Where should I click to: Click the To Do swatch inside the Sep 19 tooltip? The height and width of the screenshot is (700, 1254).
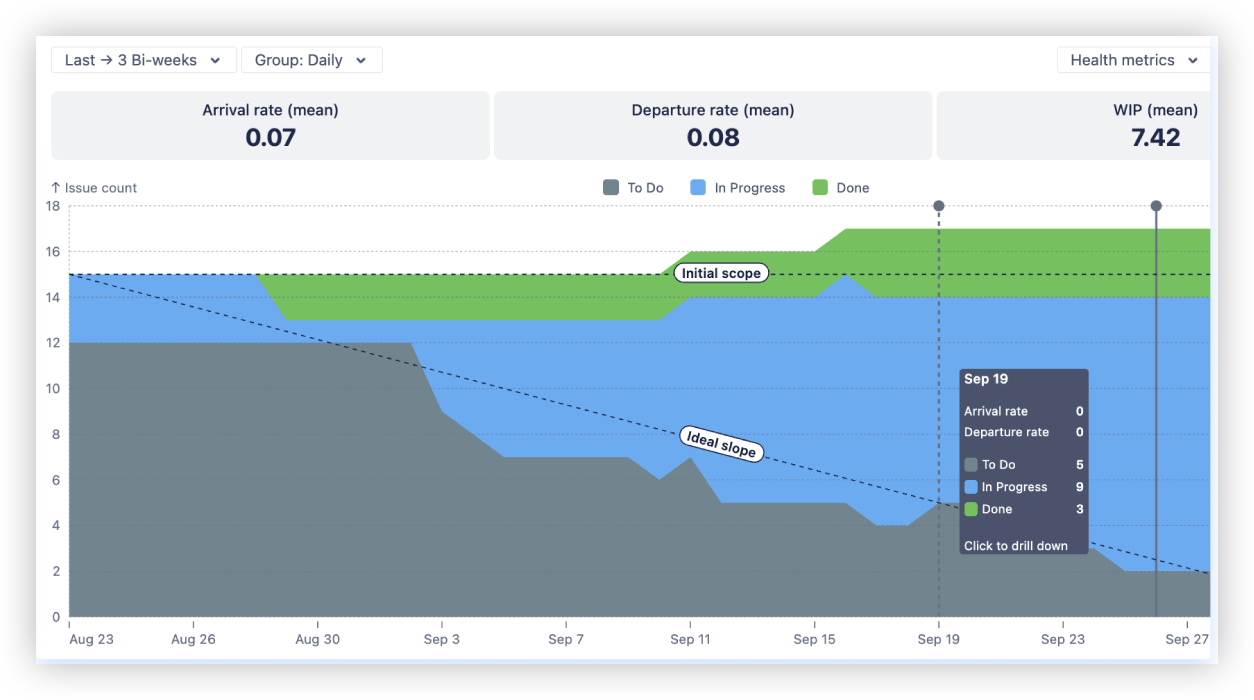click(971, 464)
